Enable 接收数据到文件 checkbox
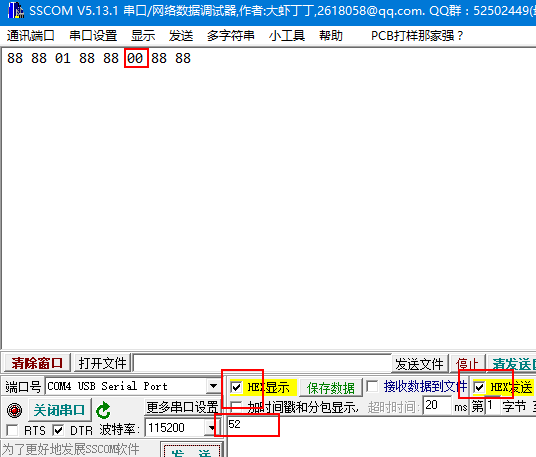536x457 pixels. pyautogui.click(x=372, y=387)
